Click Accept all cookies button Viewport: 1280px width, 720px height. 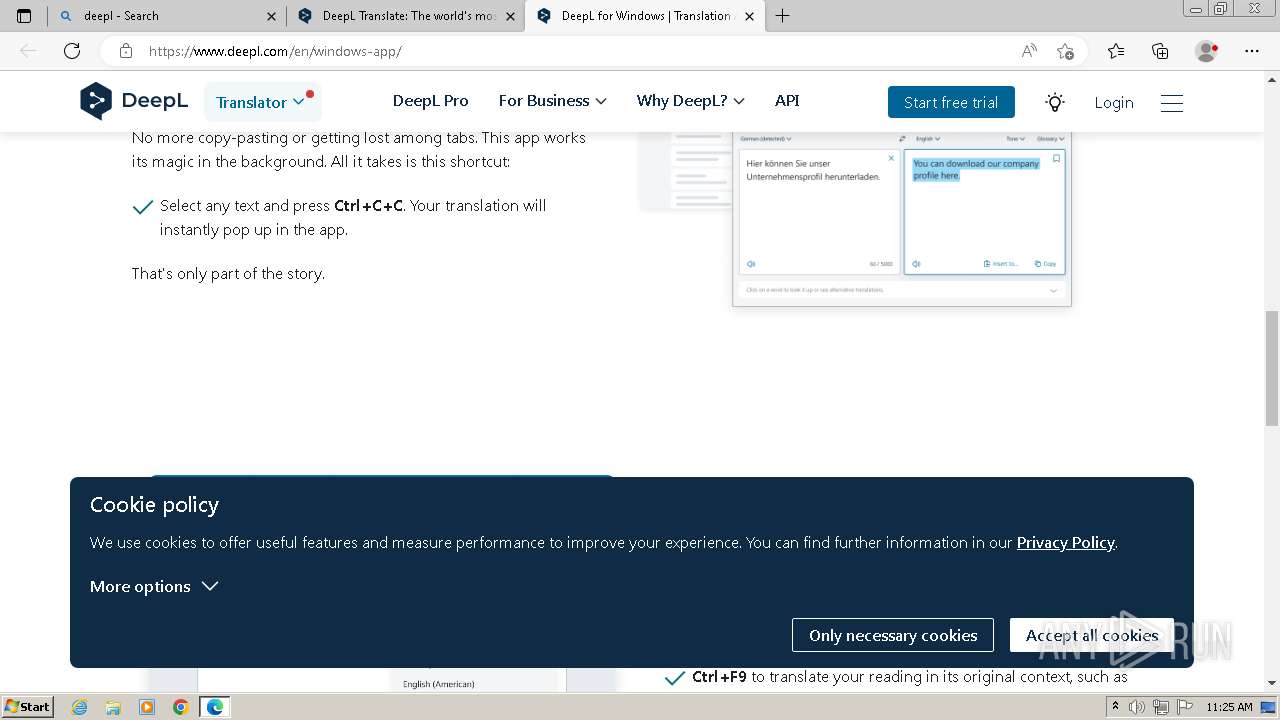click(x=1092, y=635)
